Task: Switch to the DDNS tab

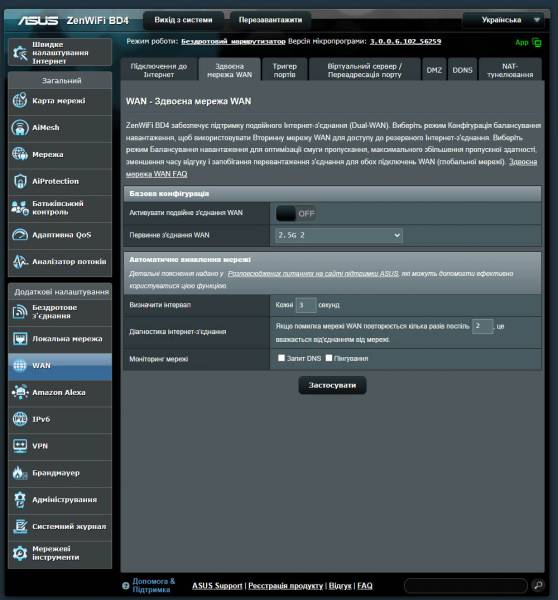Action: click(x=462, y=70)
